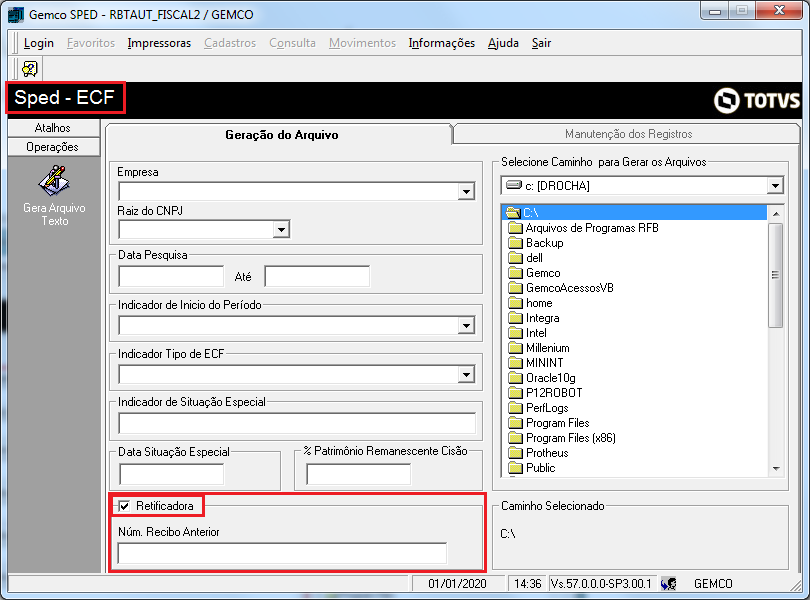This screenshot has height=601, width=810.
Task: Open the Empresa dropdown
Action: pos(466,192)
